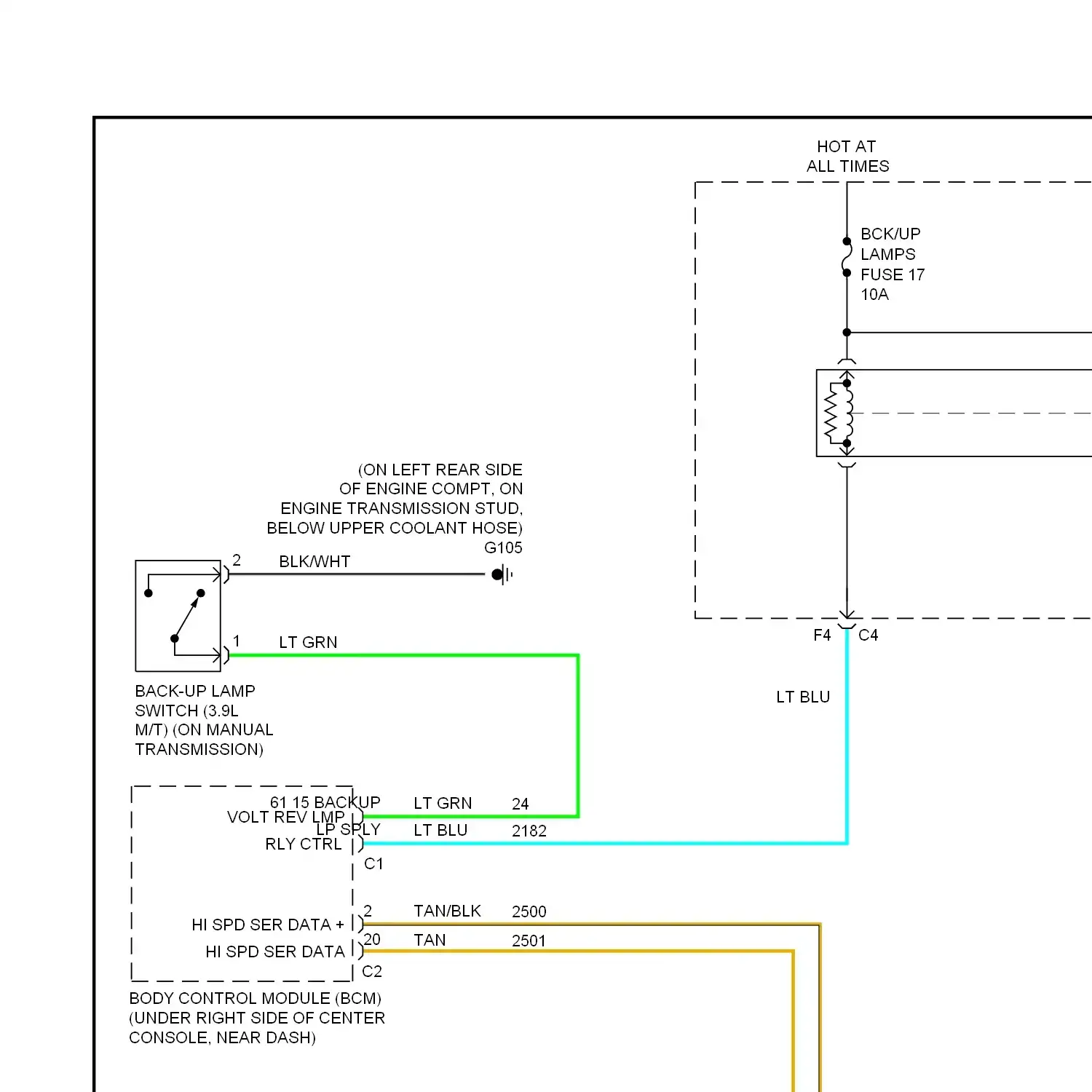The width and height of the screenshot is (1092, 1092).
Task: Click the '10A' fuse rating
Action: click(874, 294)
